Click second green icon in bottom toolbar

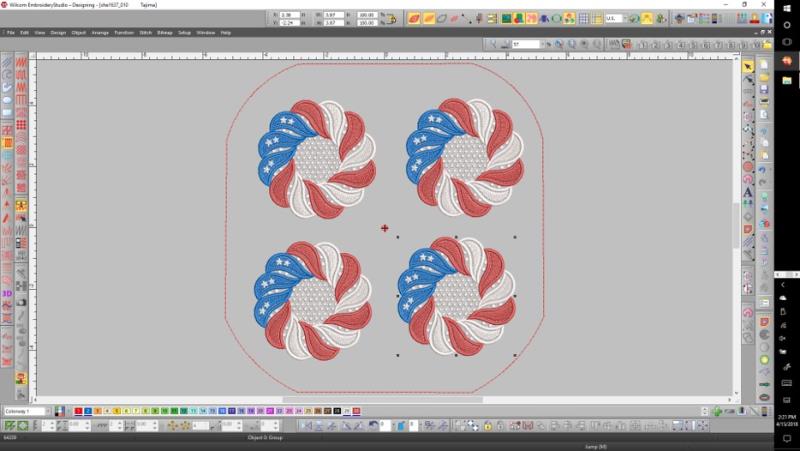pos(23,425)
